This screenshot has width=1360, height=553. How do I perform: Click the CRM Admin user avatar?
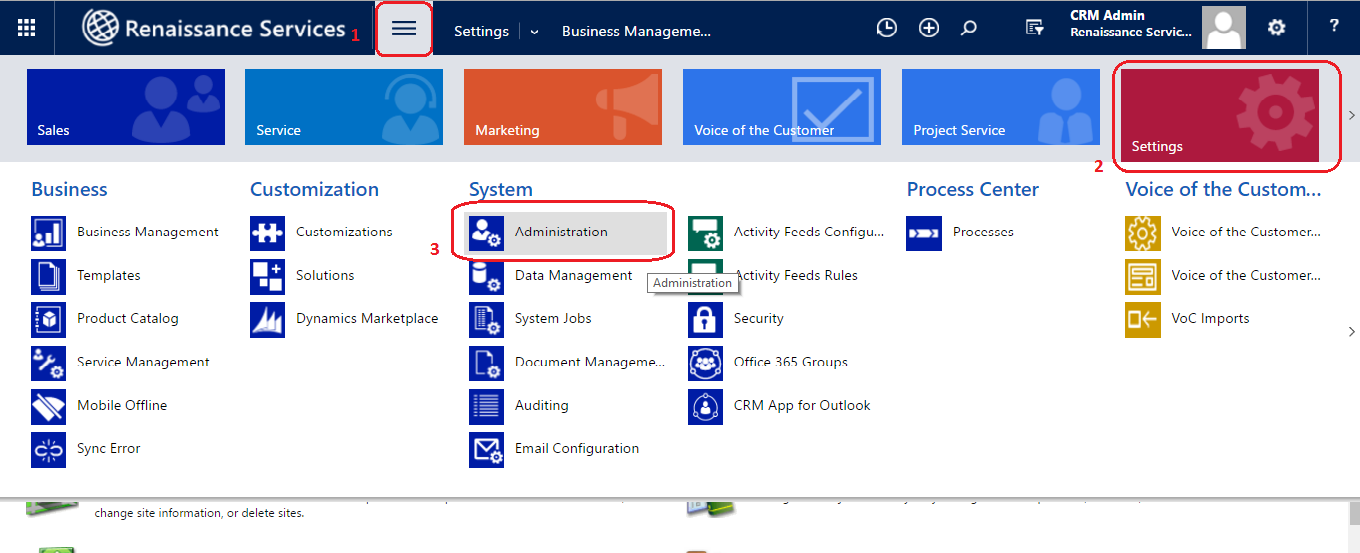(x=1223, y=28)
